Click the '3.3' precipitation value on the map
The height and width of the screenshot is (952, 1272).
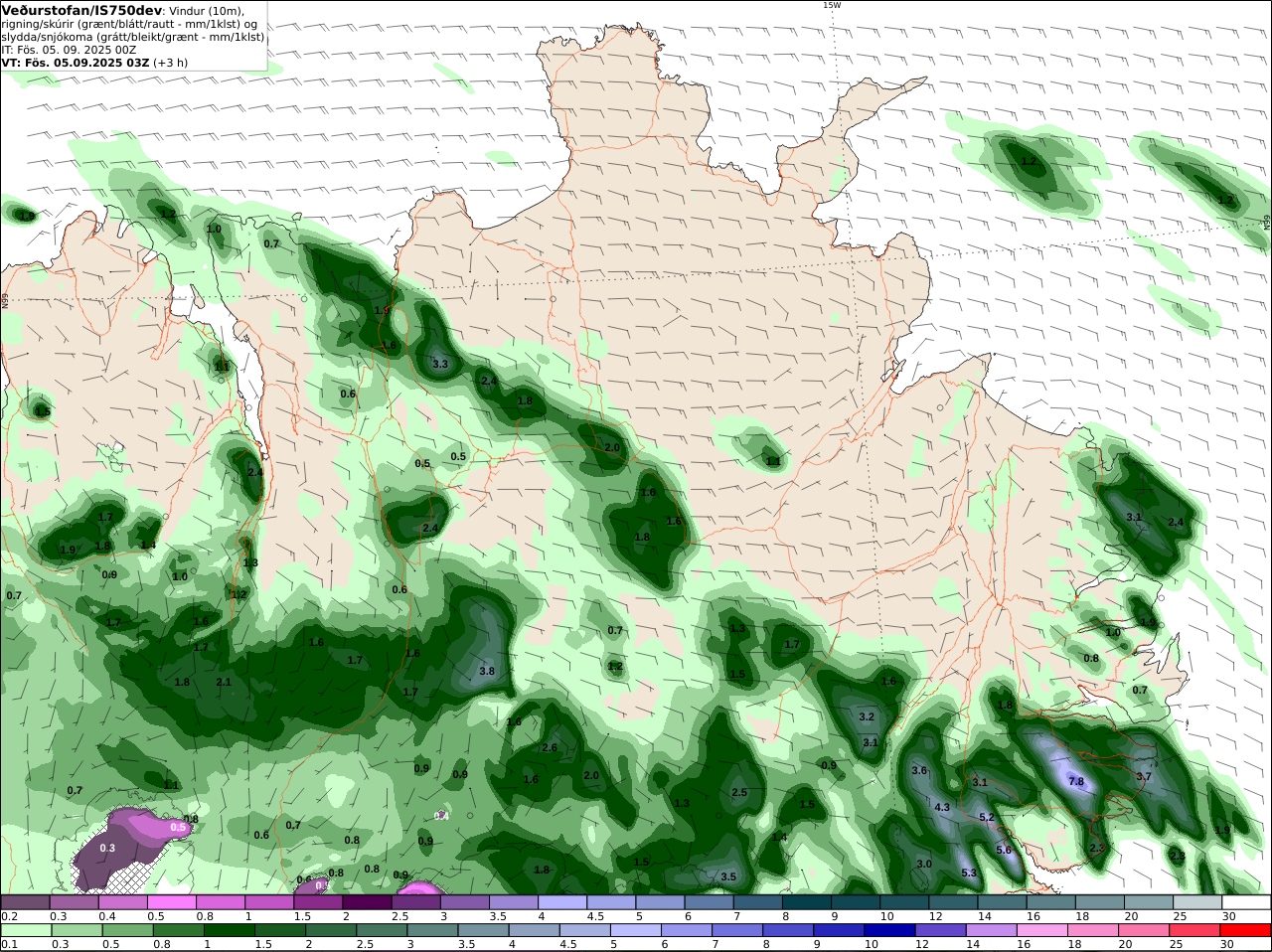[x=441, y=364]
